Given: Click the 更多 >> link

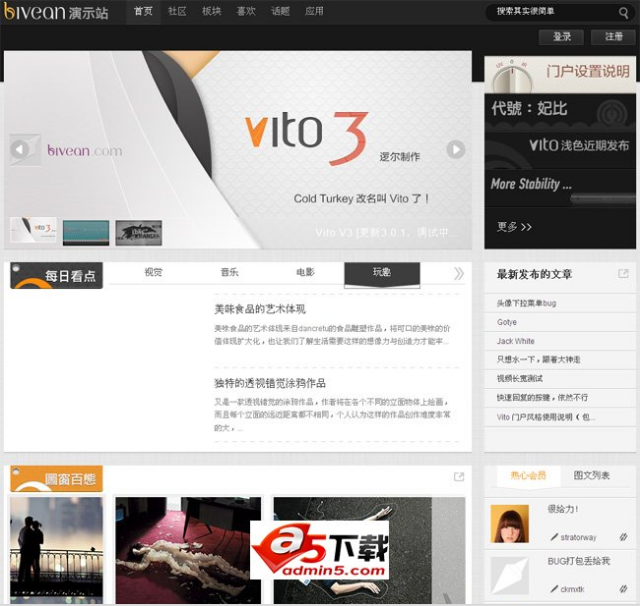Looking at the screenshot, I should coord(514,226).
